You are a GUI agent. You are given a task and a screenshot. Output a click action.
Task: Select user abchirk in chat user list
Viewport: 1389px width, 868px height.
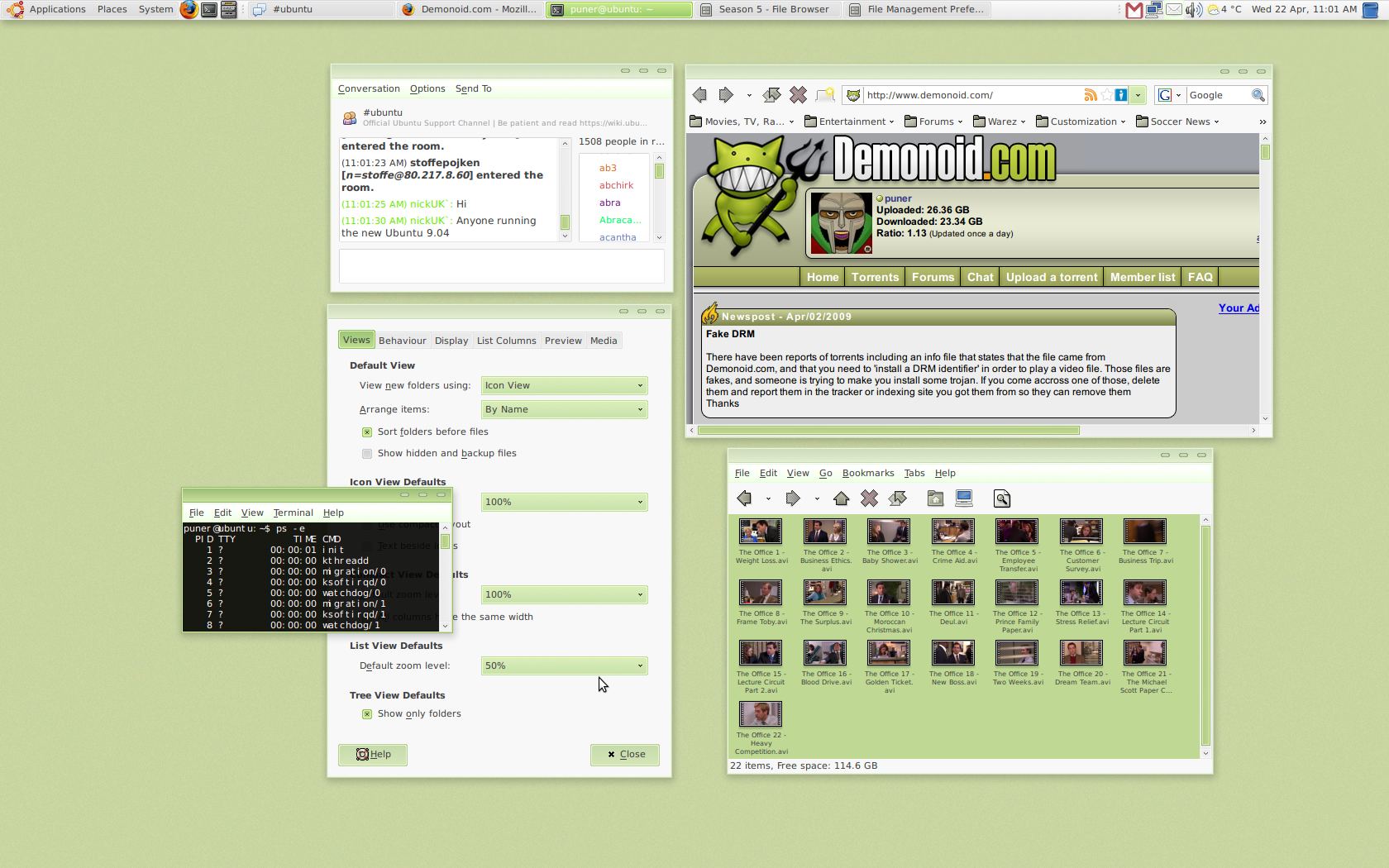(x=616, y=186)
